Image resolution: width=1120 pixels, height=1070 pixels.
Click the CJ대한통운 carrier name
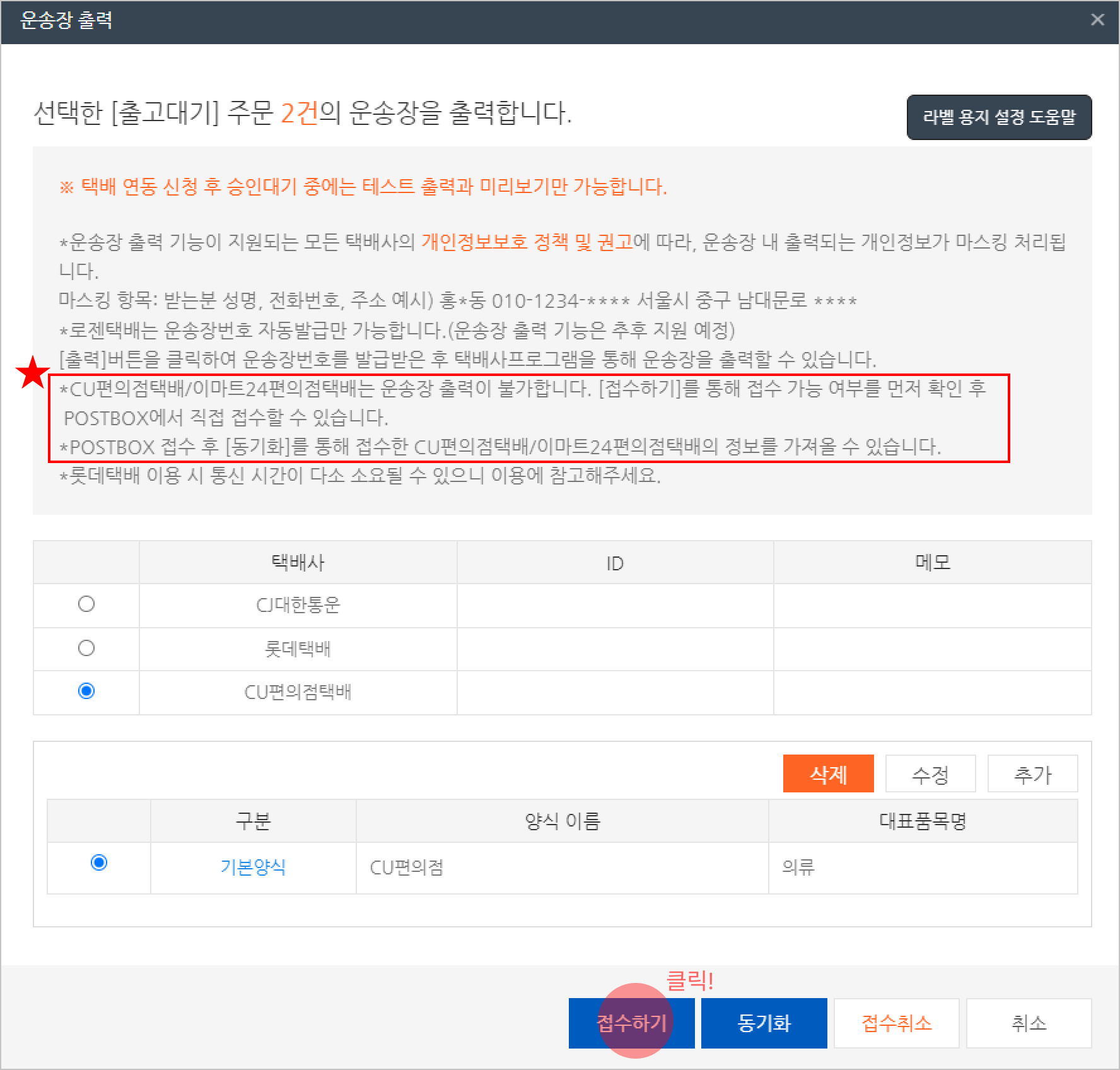(298, 605)
